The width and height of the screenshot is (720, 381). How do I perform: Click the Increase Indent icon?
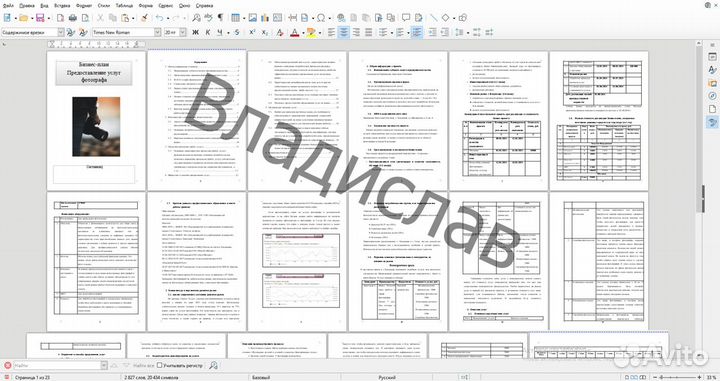[432, 32]
